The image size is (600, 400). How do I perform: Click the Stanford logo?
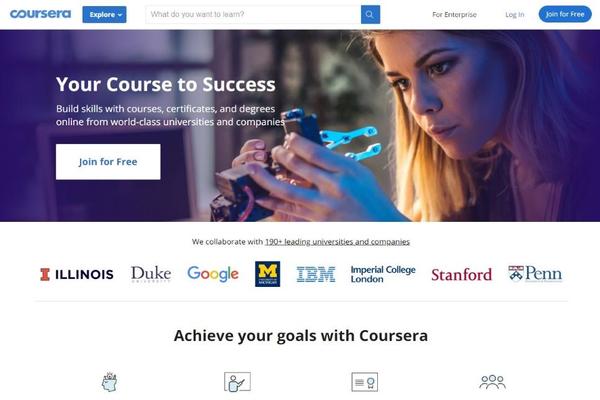pyautogui.click(x=461, y=274)
